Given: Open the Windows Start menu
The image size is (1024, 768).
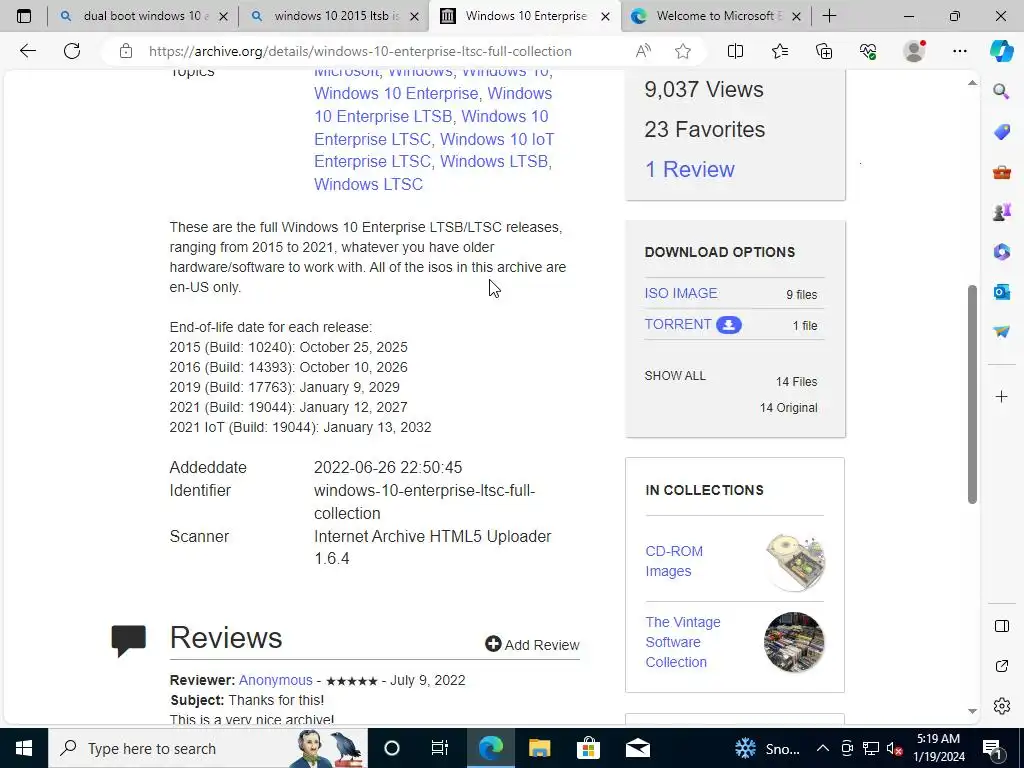Looking at the screenshot, I should [24, 748].
